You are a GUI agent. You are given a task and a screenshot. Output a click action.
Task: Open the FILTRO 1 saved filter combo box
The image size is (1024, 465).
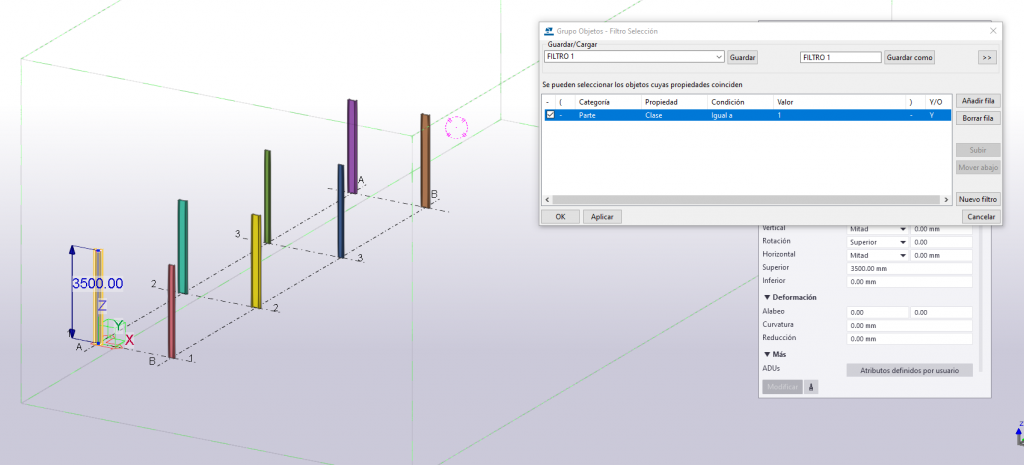tap(634, 57)
